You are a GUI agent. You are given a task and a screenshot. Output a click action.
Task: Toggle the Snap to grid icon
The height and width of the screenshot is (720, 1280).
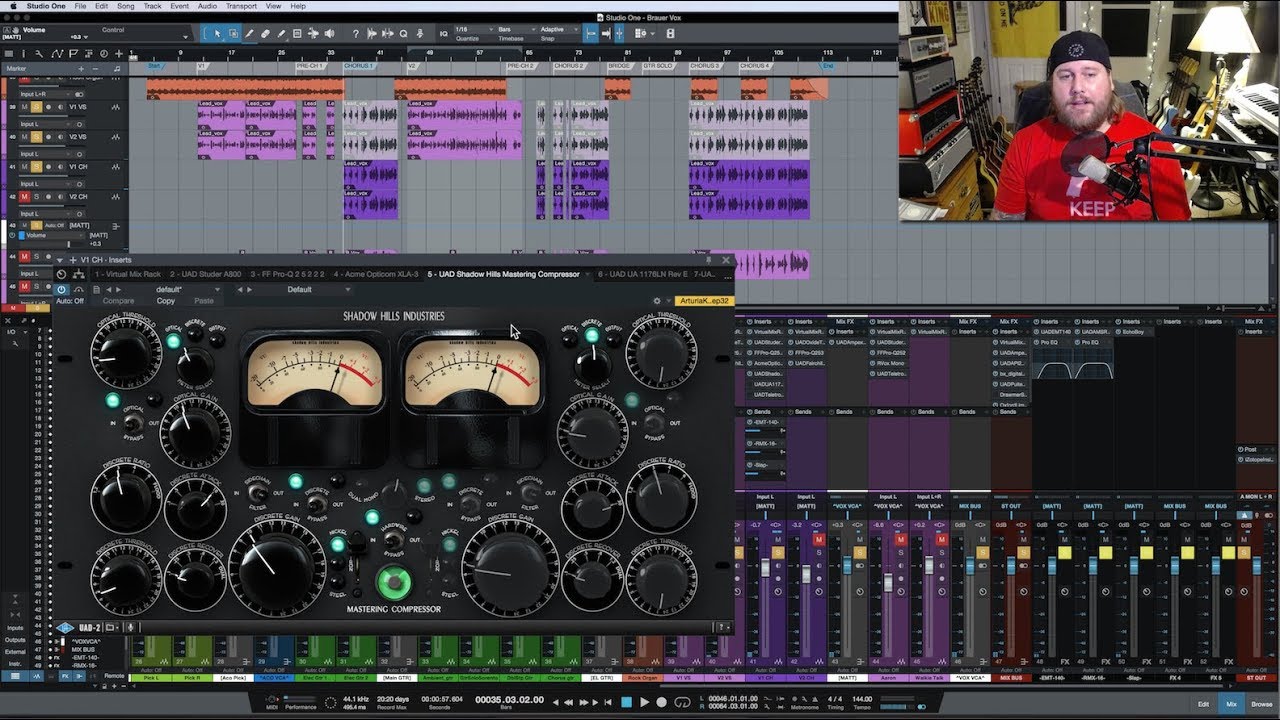click(591, 34)
